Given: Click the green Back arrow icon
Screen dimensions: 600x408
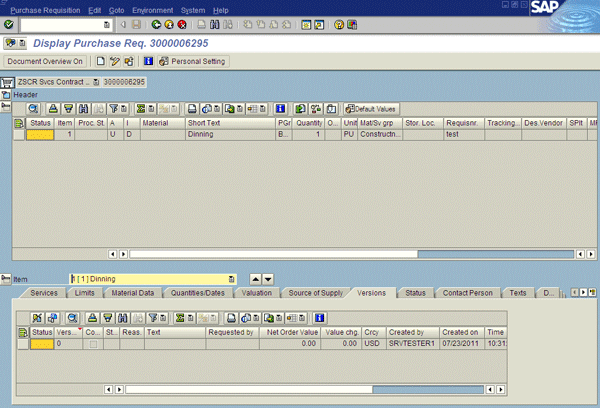Looking at the screenshot, I should point(156,23).
